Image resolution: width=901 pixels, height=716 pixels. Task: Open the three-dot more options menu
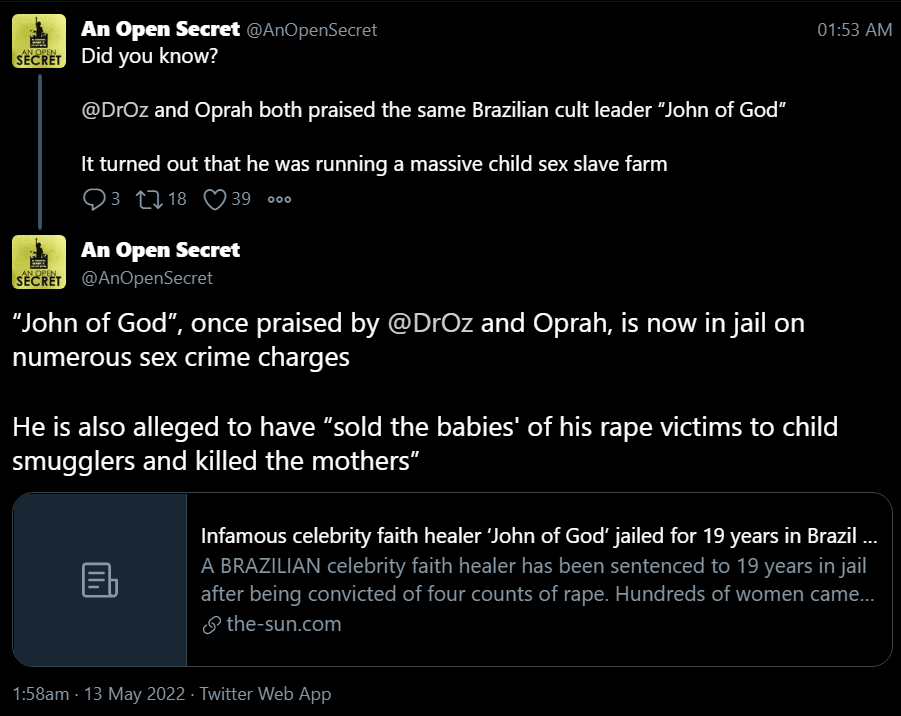click(x=280, y=199)
